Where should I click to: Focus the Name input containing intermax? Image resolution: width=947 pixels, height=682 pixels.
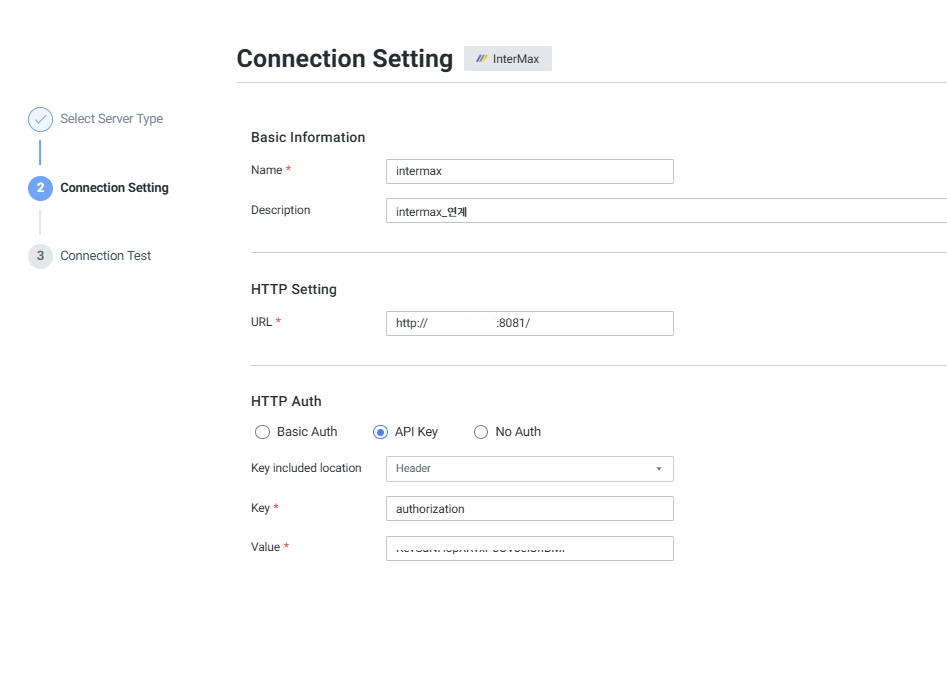tap(529, 171)
